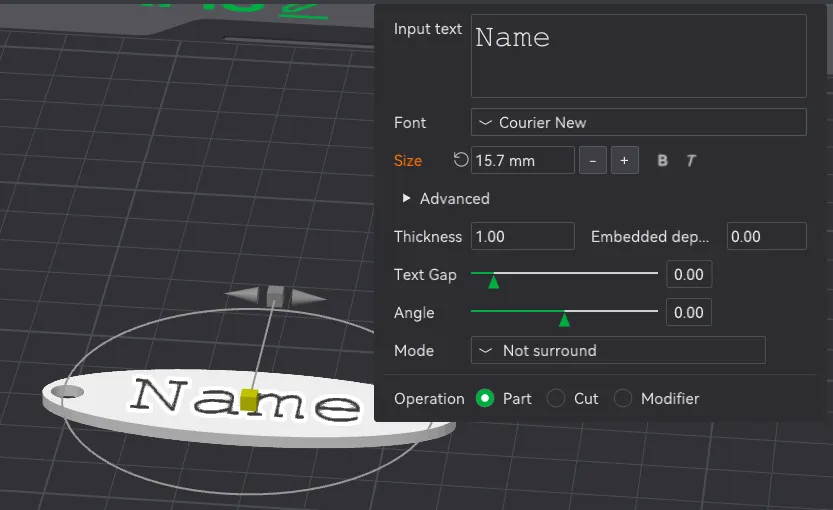Select the Cut operation radio button
833x510 pixels.
(x=556, y=398)
